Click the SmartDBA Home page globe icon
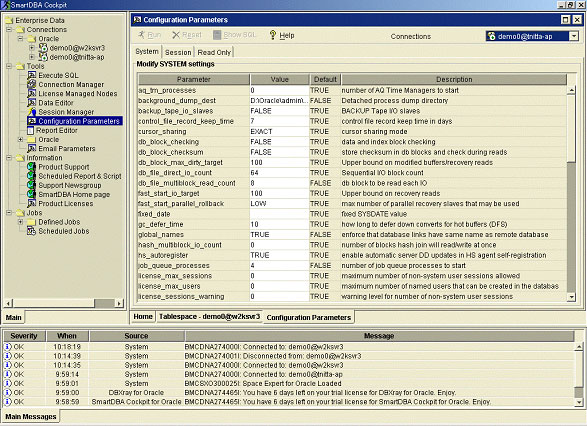The height and width of the screenshot is (426, 587). pos(32,194)
